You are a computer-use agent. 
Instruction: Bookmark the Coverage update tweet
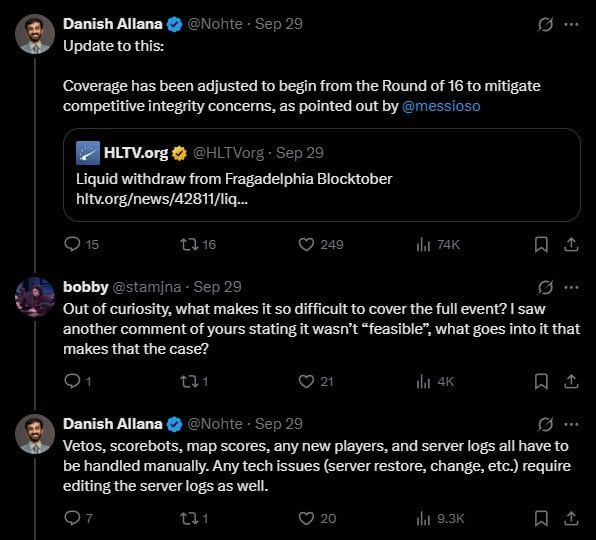[x=541, y=244]
